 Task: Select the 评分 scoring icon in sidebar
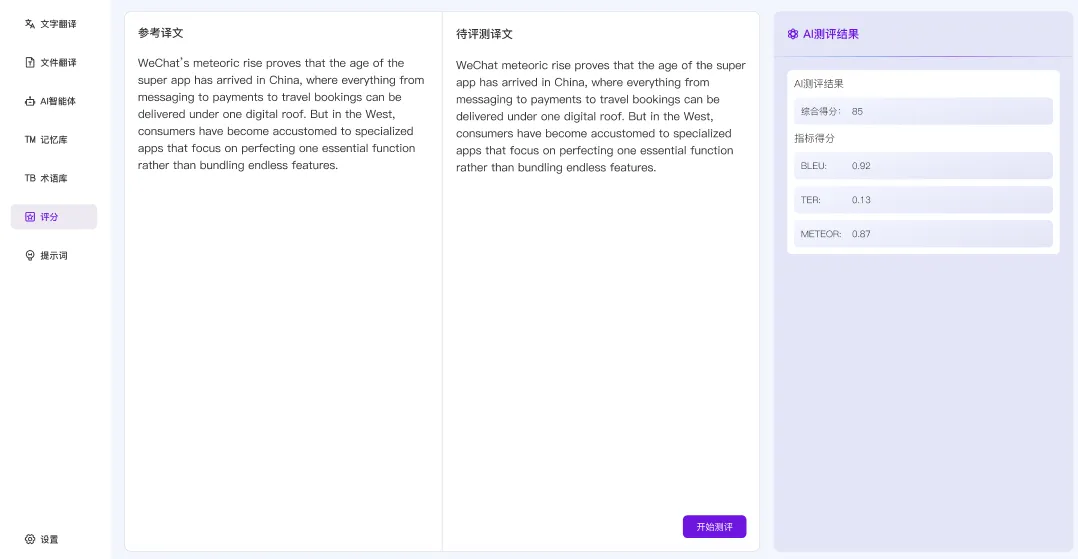pyautogui.click(x=30, y=217)
